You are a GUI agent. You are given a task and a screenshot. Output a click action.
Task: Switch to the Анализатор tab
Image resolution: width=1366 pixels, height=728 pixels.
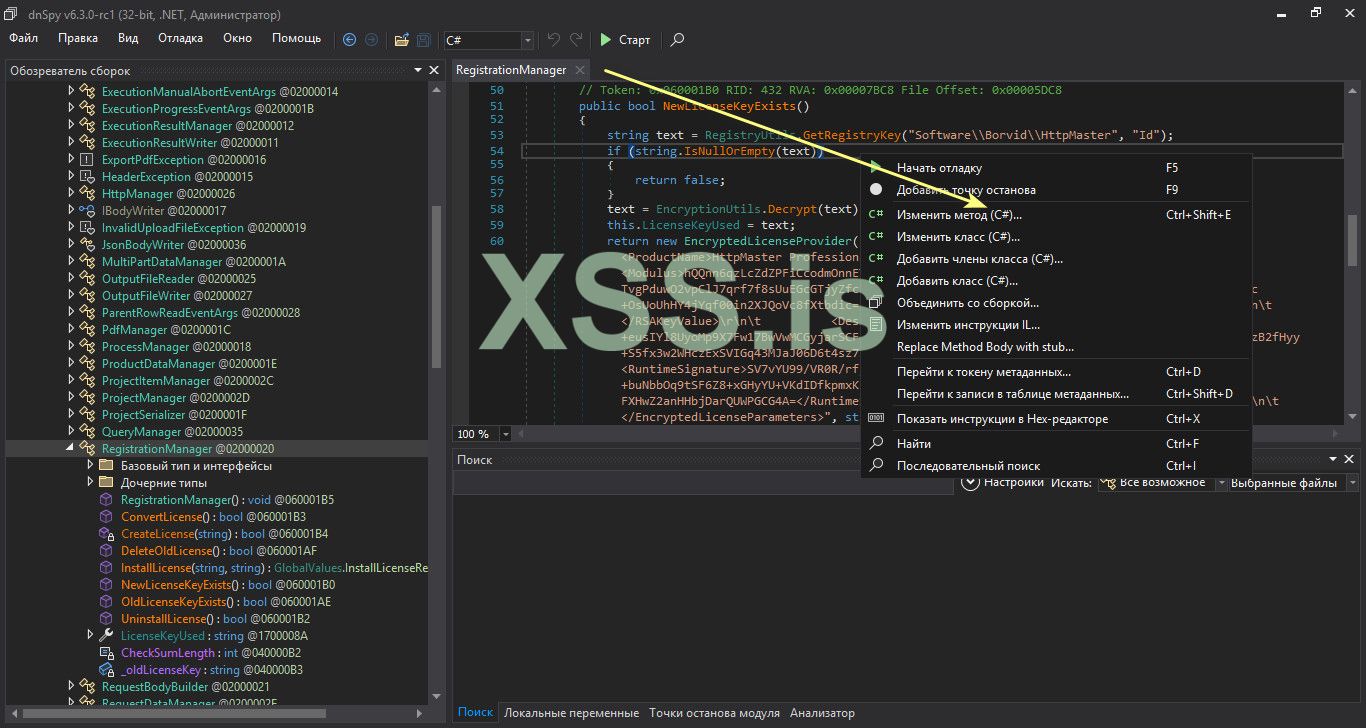[822, 713]
